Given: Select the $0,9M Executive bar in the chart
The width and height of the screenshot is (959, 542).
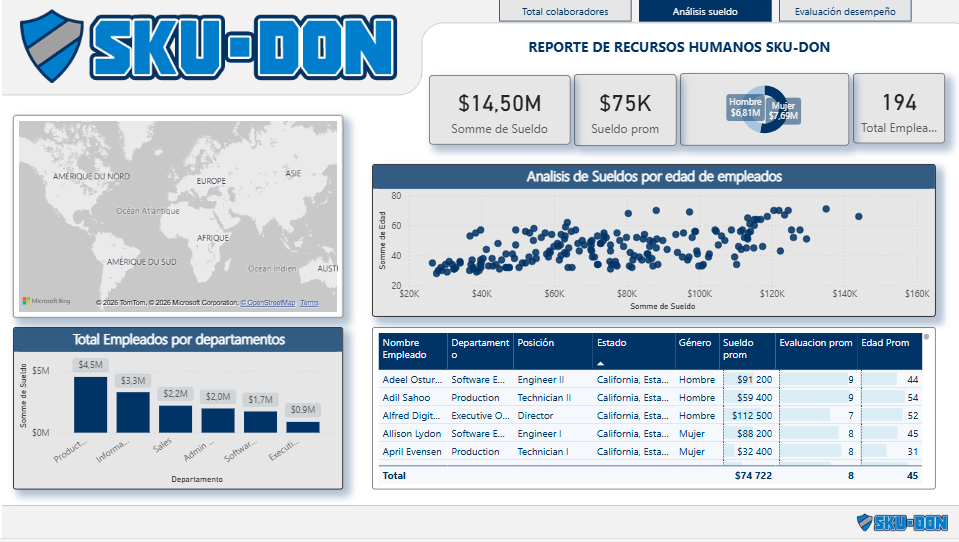Looking at the screenshot, I should 303,426.
